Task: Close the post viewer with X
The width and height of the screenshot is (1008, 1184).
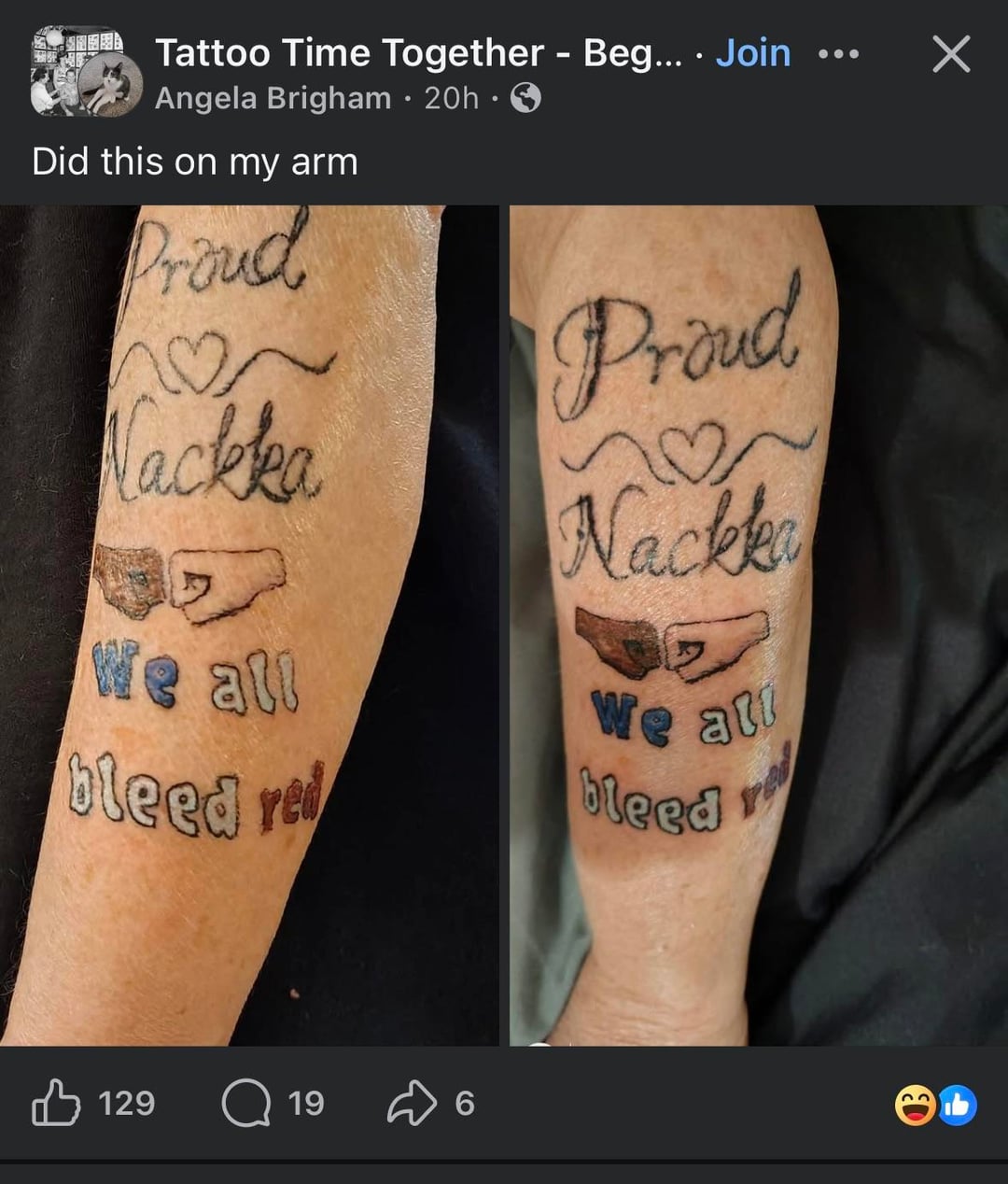Action: (951, 54)
